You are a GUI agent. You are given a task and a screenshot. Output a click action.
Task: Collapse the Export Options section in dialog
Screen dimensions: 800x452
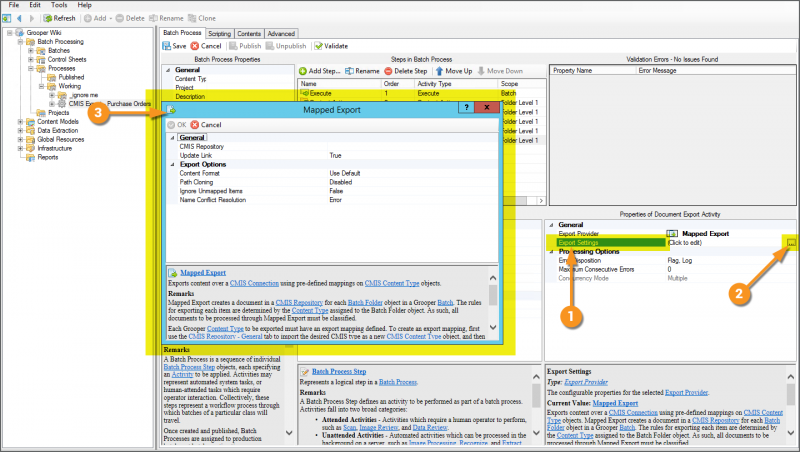[171, 164]
